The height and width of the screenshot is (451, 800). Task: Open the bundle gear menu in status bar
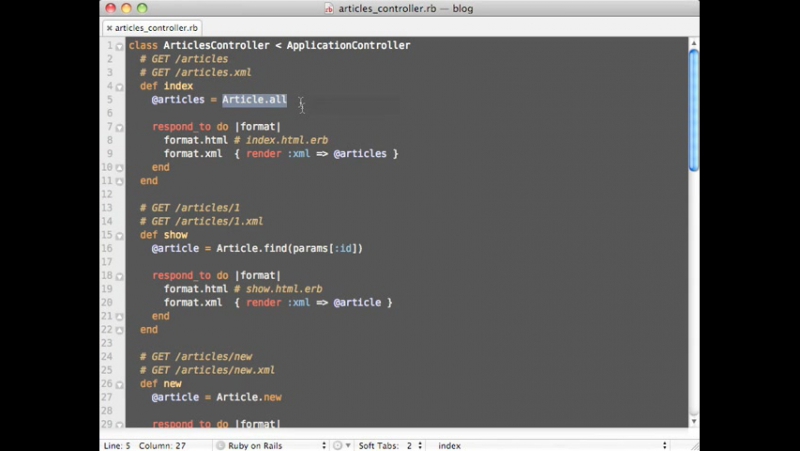click(x=341, y=445)
